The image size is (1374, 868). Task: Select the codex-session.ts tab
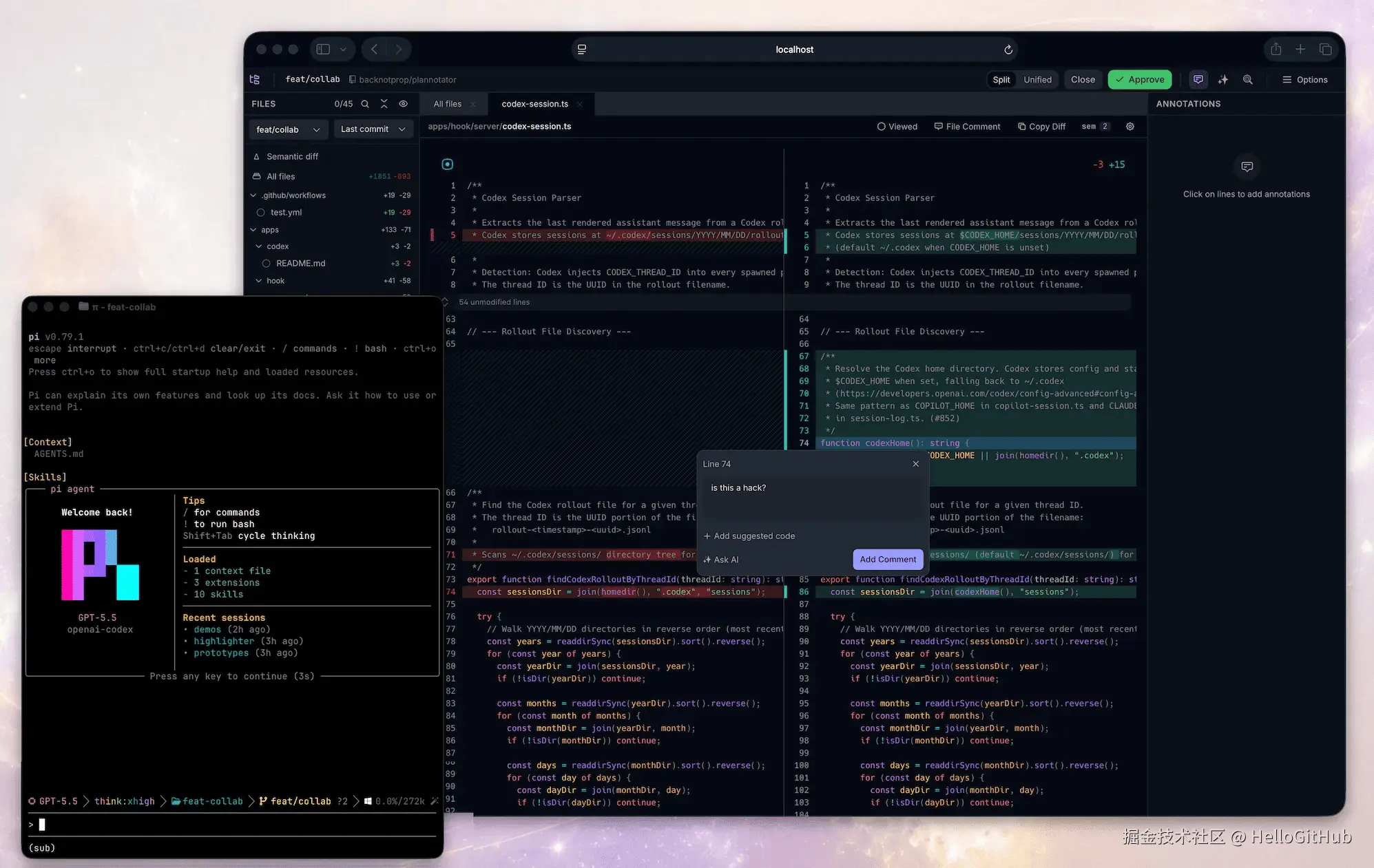point(534,105)
